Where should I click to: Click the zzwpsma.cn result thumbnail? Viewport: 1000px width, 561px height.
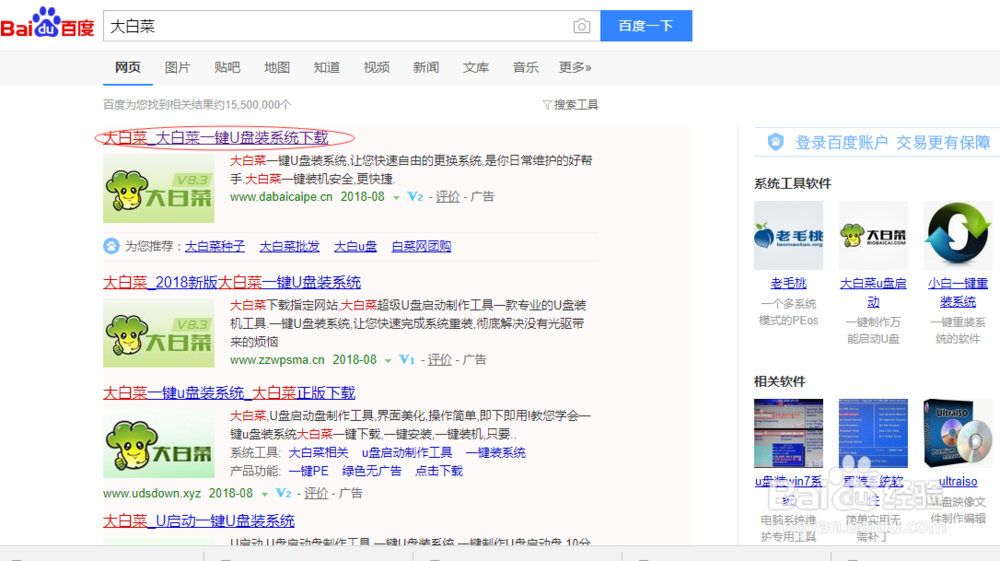click(x=159, y=333)
